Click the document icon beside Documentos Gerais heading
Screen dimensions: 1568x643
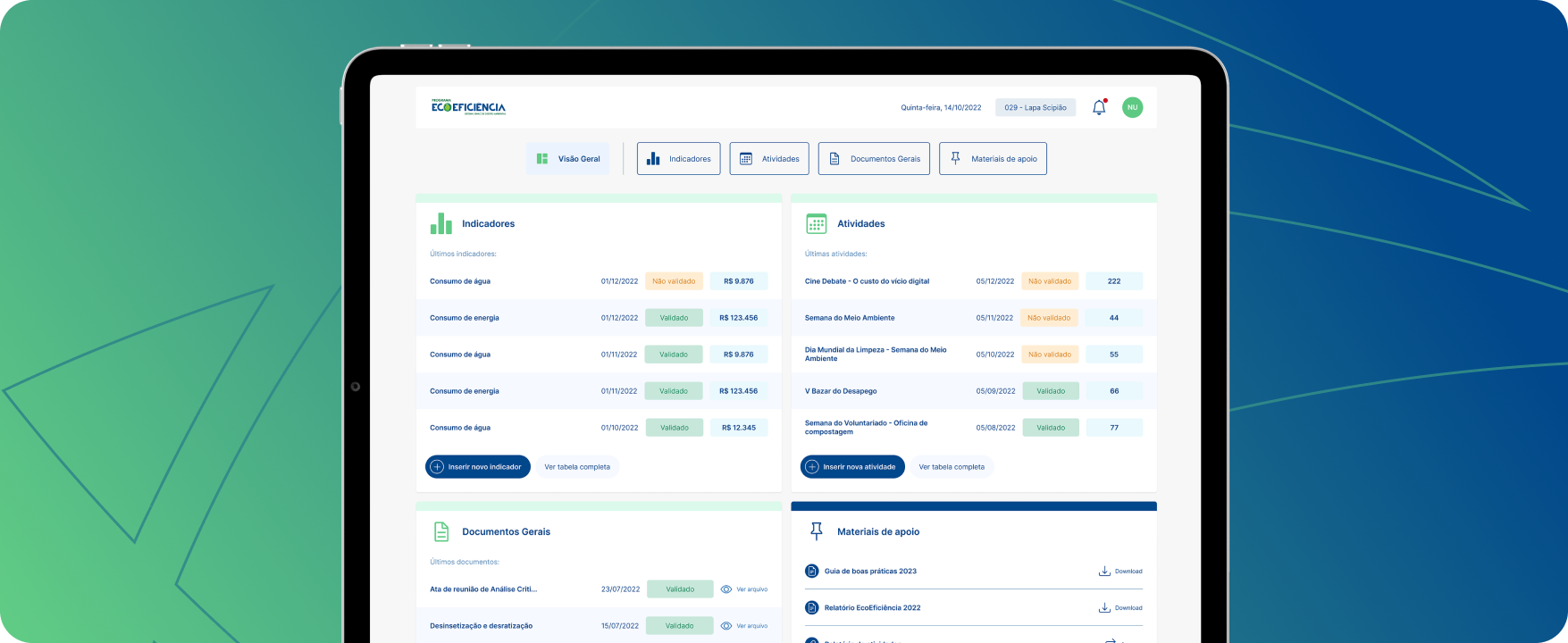coord(441,531)
